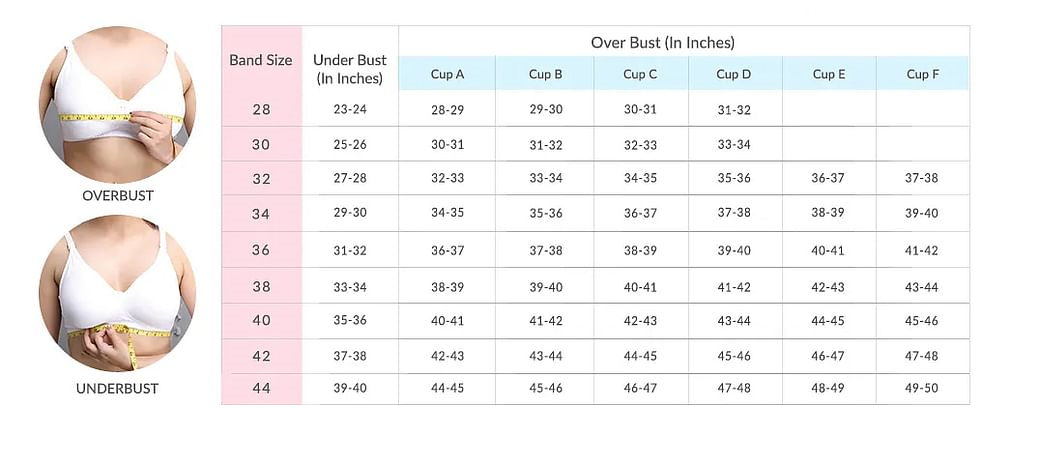Image resolution: width=1040 pixels, height=467 pixels.
Task: Click the Over Bust (In Inches) heading
Action: pos(663,43)
